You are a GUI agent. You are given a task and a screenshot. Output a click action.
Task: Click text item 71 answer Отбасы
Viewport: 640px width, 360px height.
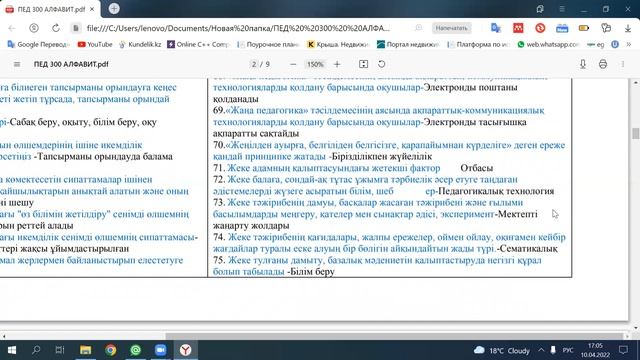coord(476,168)
